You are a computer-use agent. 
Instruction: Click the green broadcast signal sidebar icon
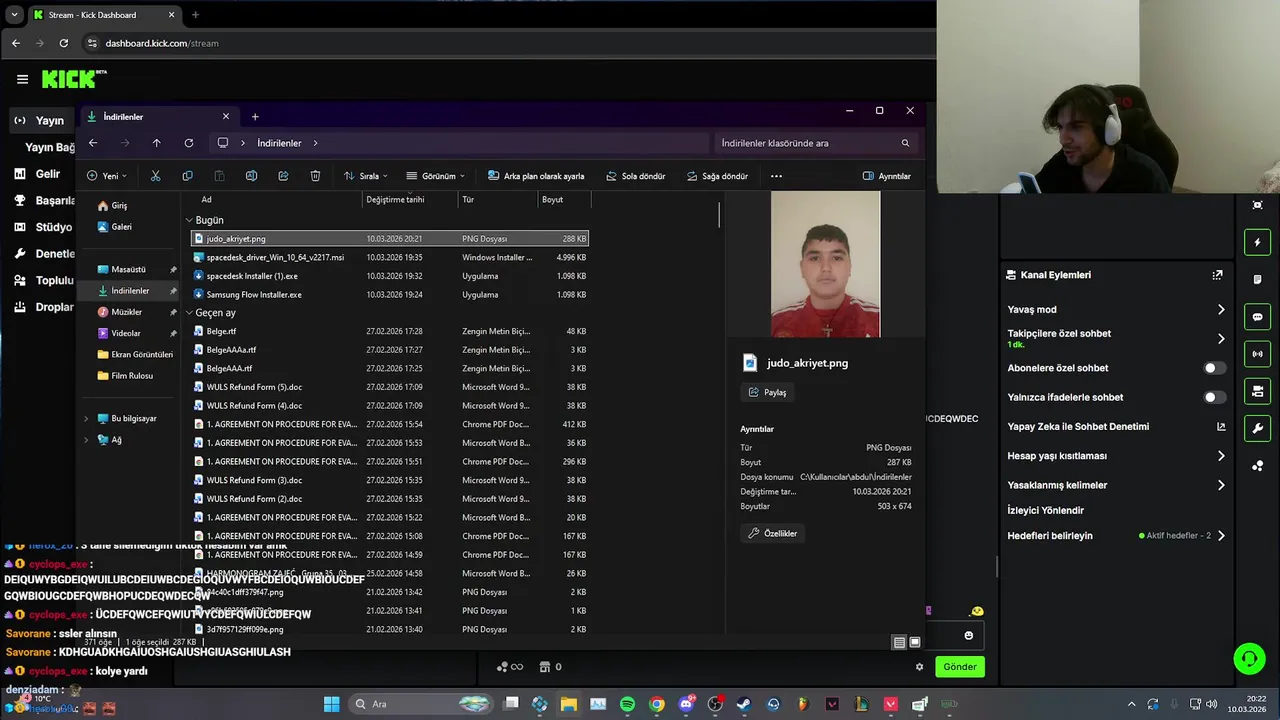(x=1258, y=354)
